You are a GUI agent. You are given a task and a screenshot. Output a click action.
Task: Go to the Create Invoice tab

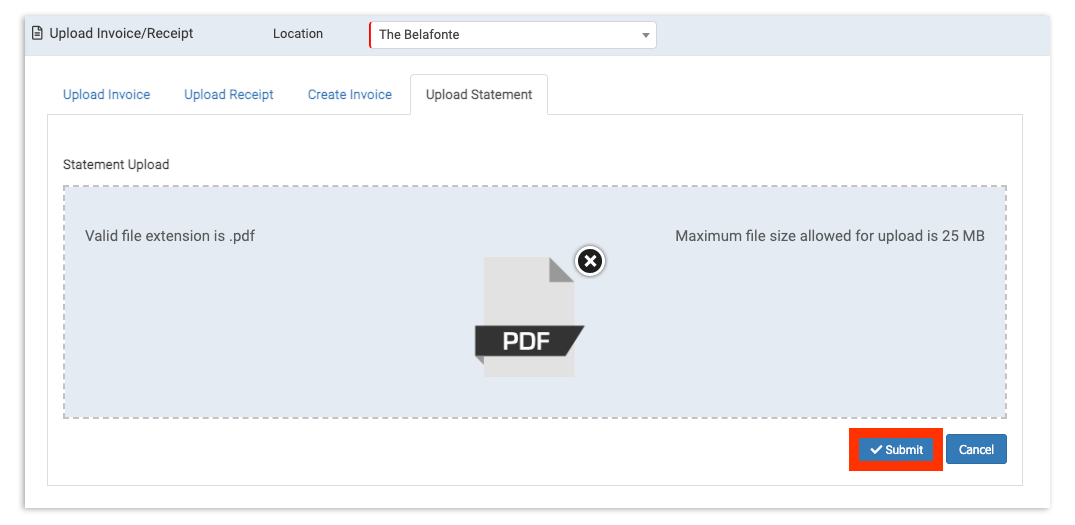(x=350, y=95)
